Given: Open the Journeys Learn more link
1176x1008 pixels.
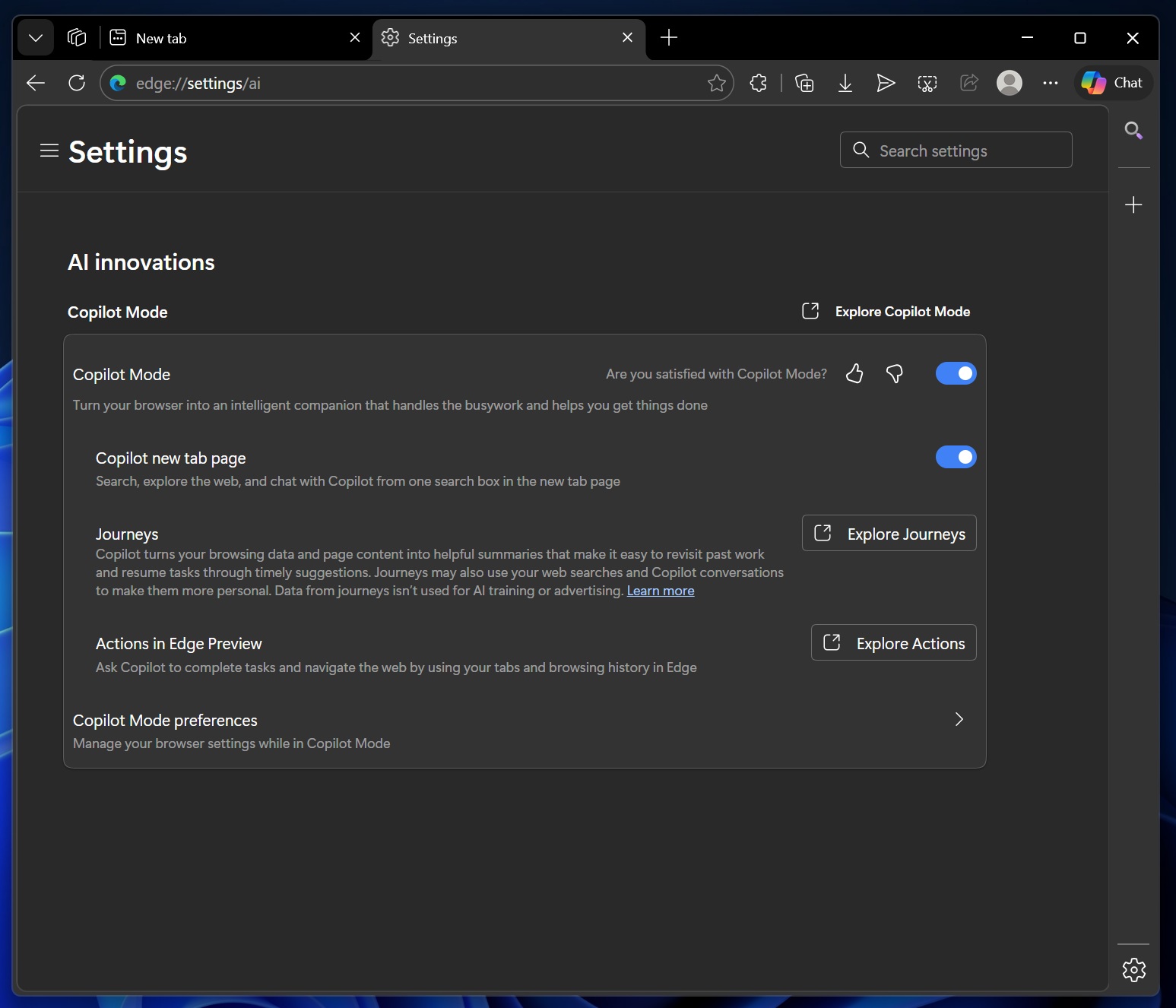Looking at the screenshot, I should tap(660, 591).
